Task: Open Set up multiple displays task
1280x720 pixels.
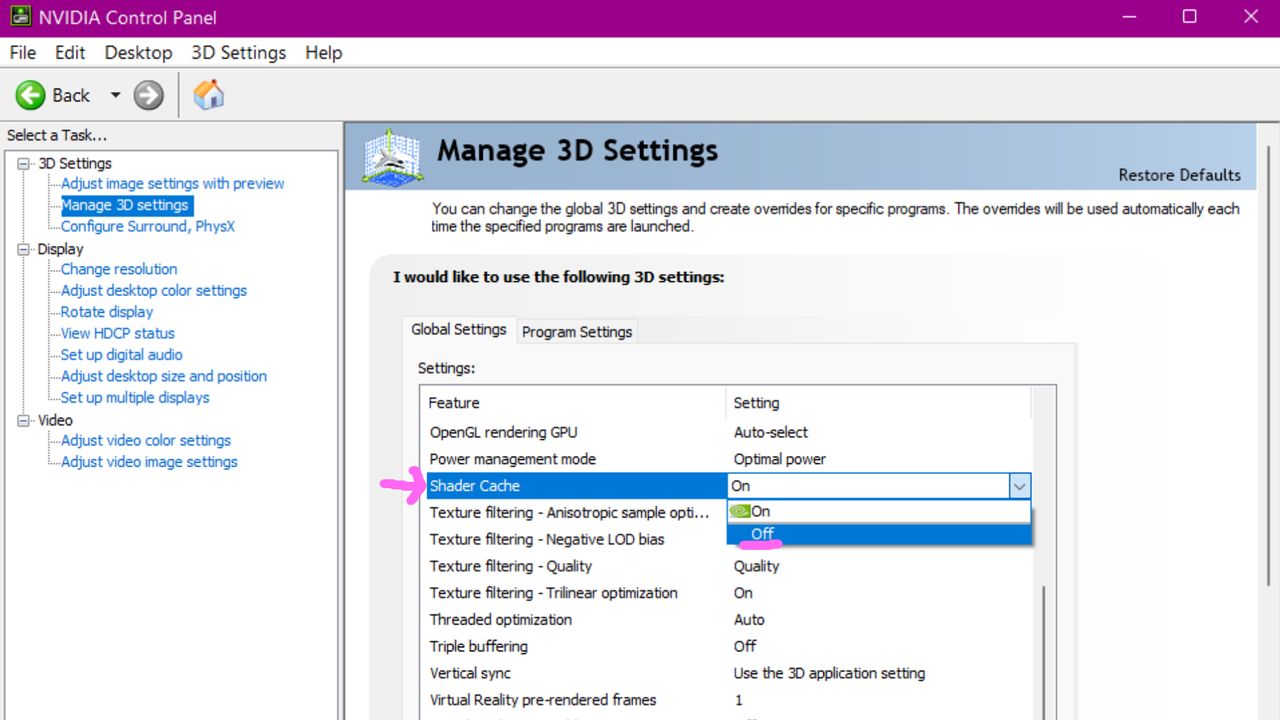Action: click(x=135, y=397)
